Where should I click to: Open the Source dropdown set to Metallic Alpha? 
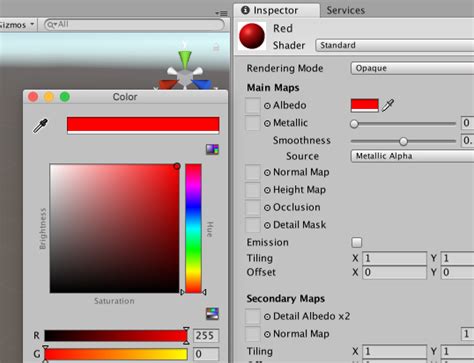(412, 156)
